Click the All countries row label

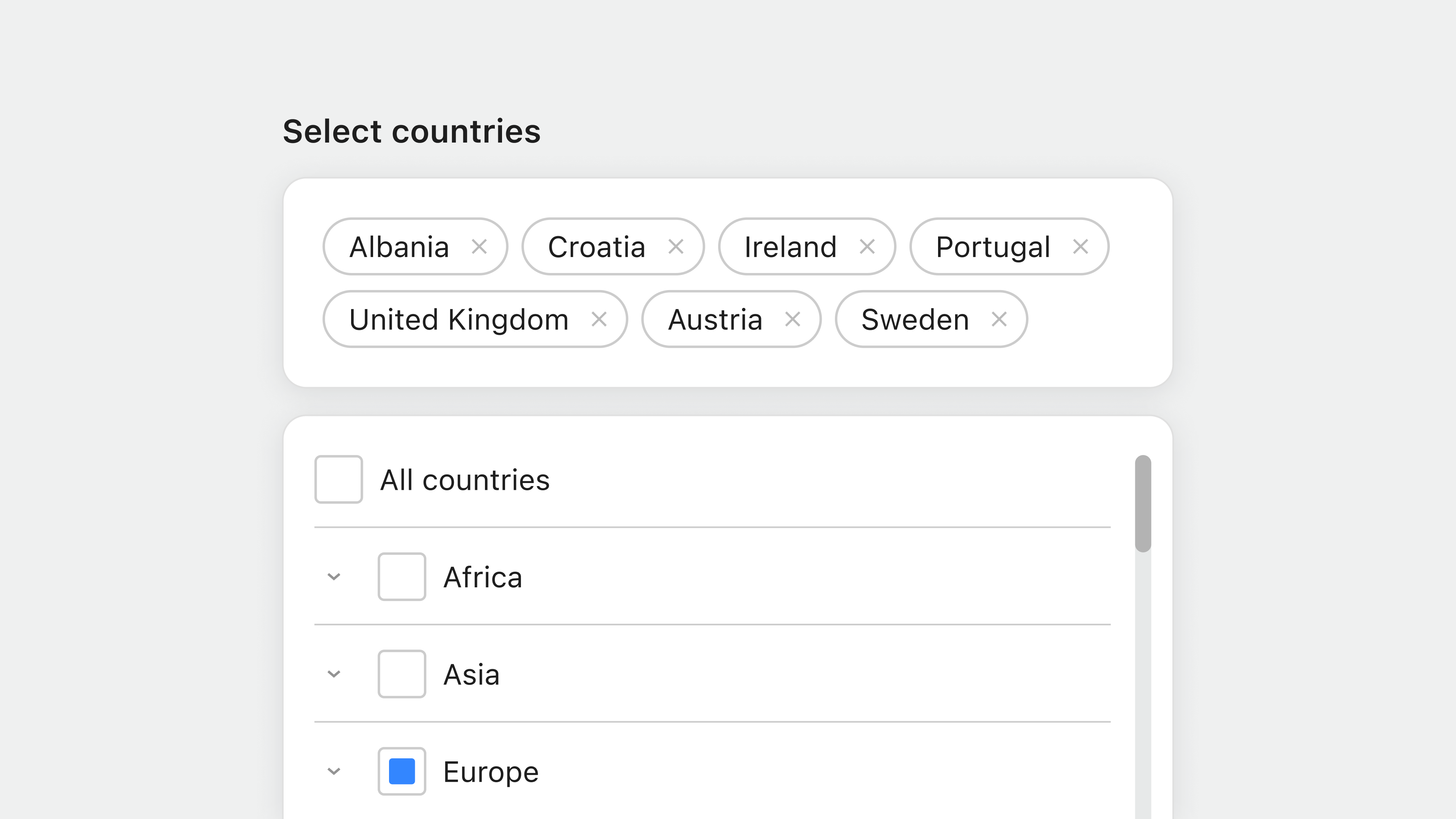tap(464, 480)
